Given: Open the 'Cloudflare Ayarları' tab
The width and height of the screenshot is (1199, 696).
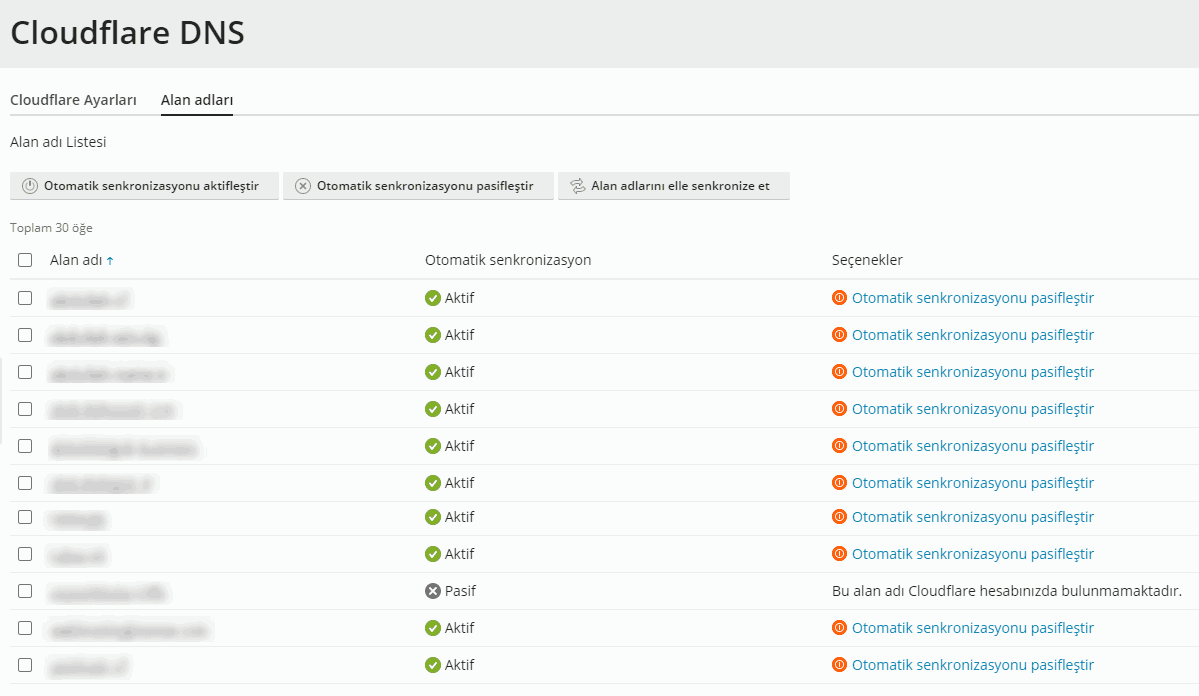Looking at the screenshot, I should point(73,100).
